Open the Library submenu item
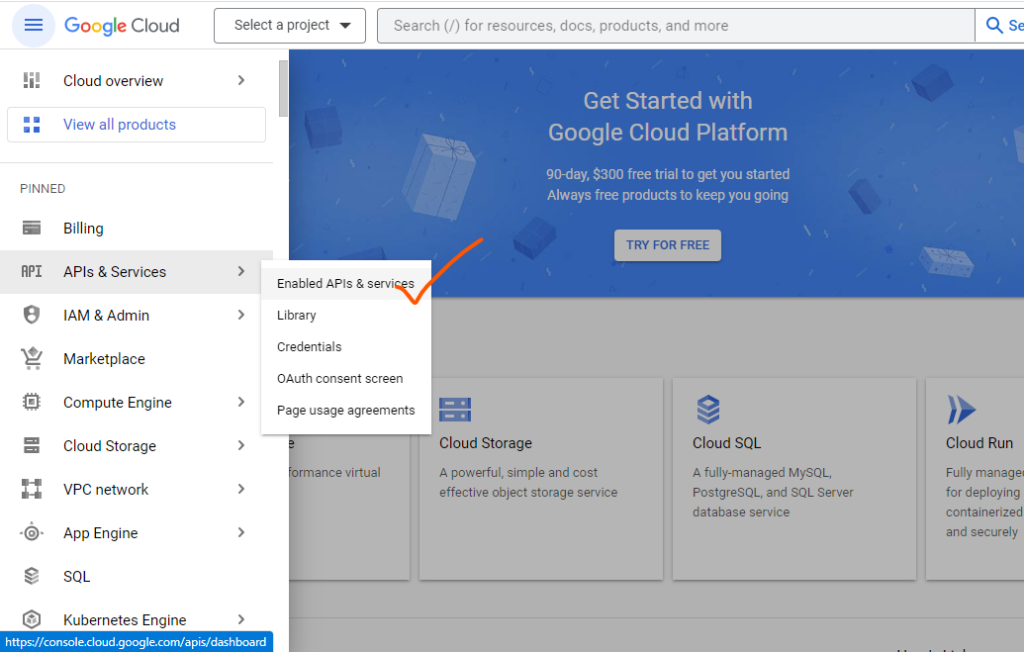The image size is (1024, 652). point(345,315)
